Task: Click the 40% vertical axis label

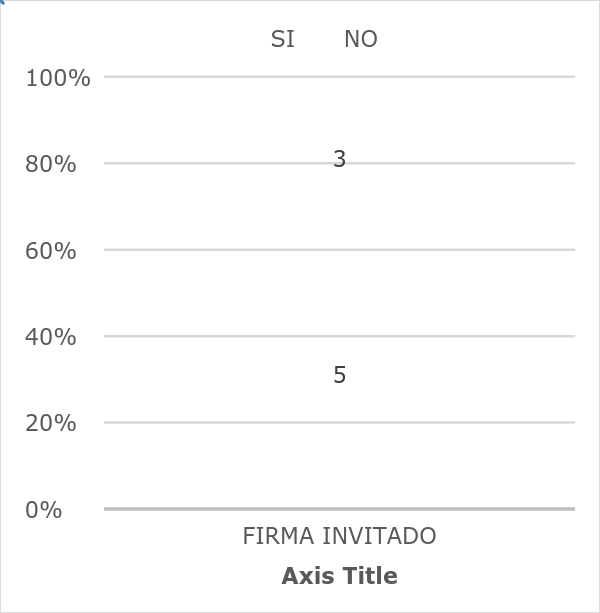Action: pos(50,337)
